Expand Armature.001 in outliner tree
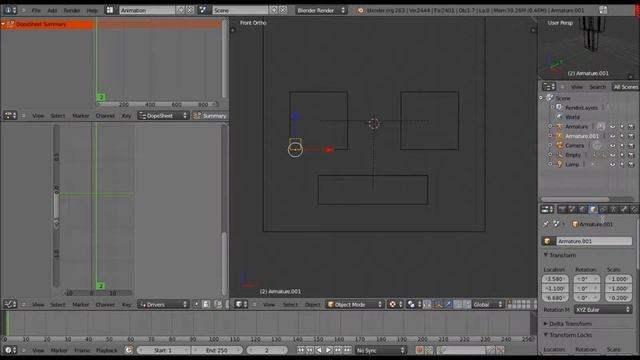The height and width of the screenshot is (360, 640). [x=550, y=136]
